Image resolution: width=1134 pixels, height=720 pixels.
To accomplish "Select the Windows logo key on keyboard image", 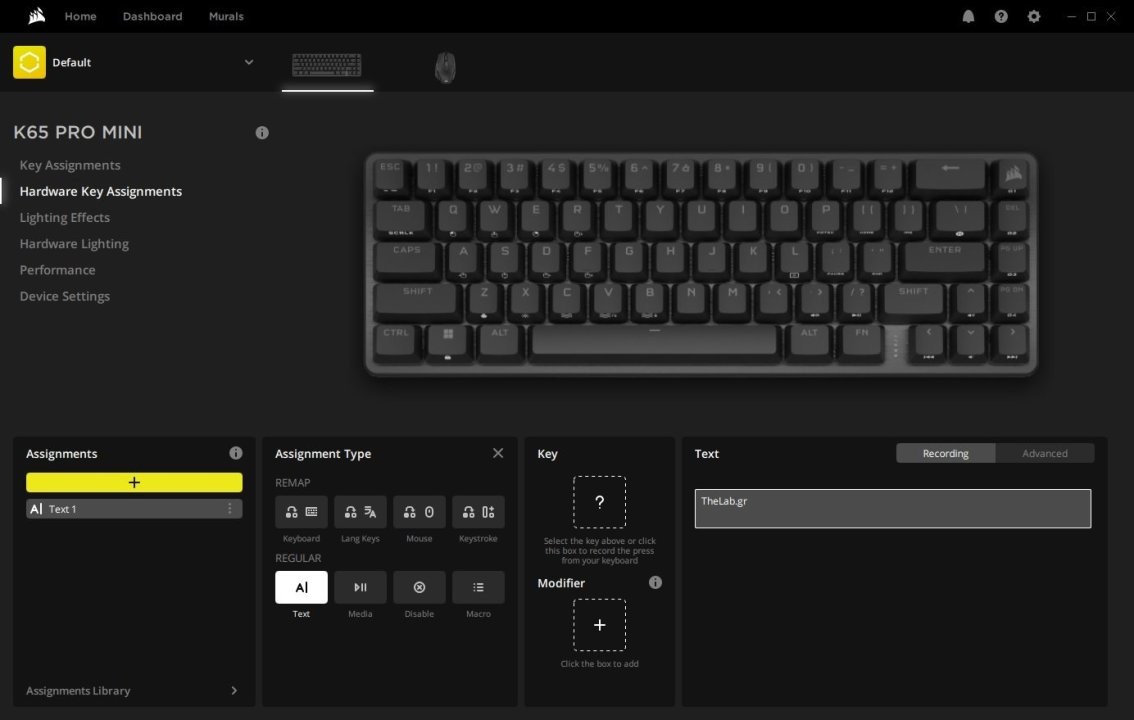I will pyautogui.click(x=448, y=341).
